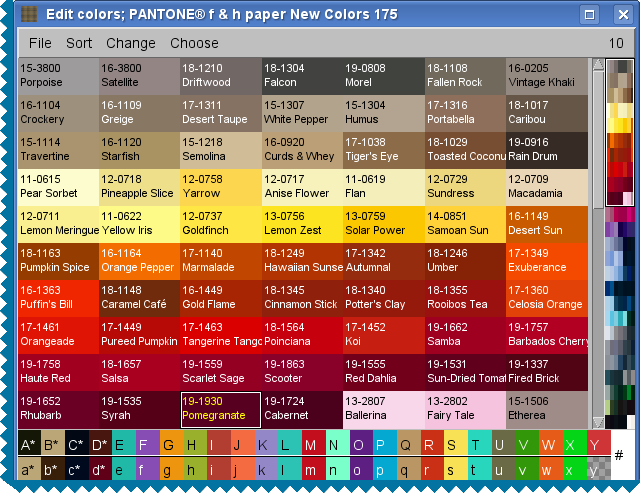Click the lowercase w key button
Image resolution: width=640 pixels, height=493 pixels.
pyautogui.click(x=551, y=469)
